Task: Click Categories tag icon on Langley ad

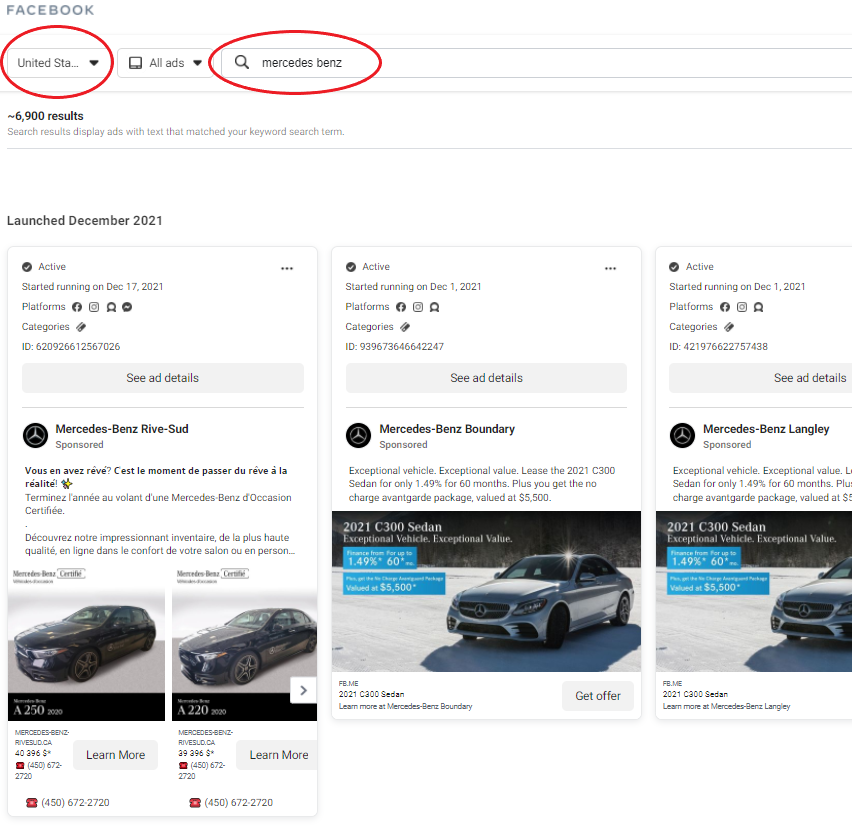Action: [x=729, y=327]
